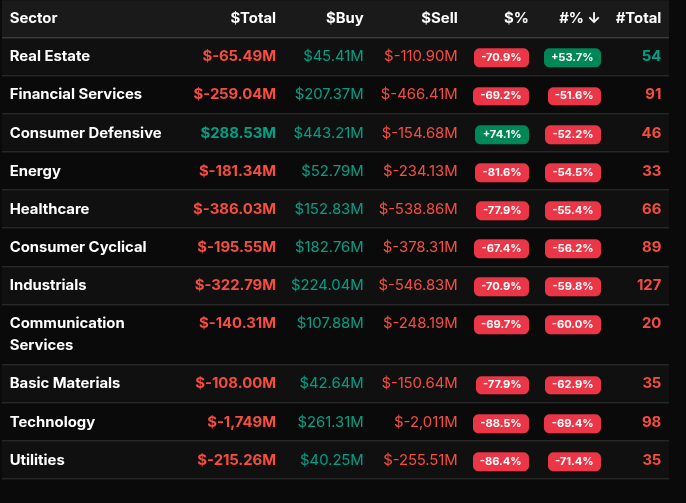This screenshot has width=686, height=503.
Task: Sort by the $% column header
Action: 516,18
